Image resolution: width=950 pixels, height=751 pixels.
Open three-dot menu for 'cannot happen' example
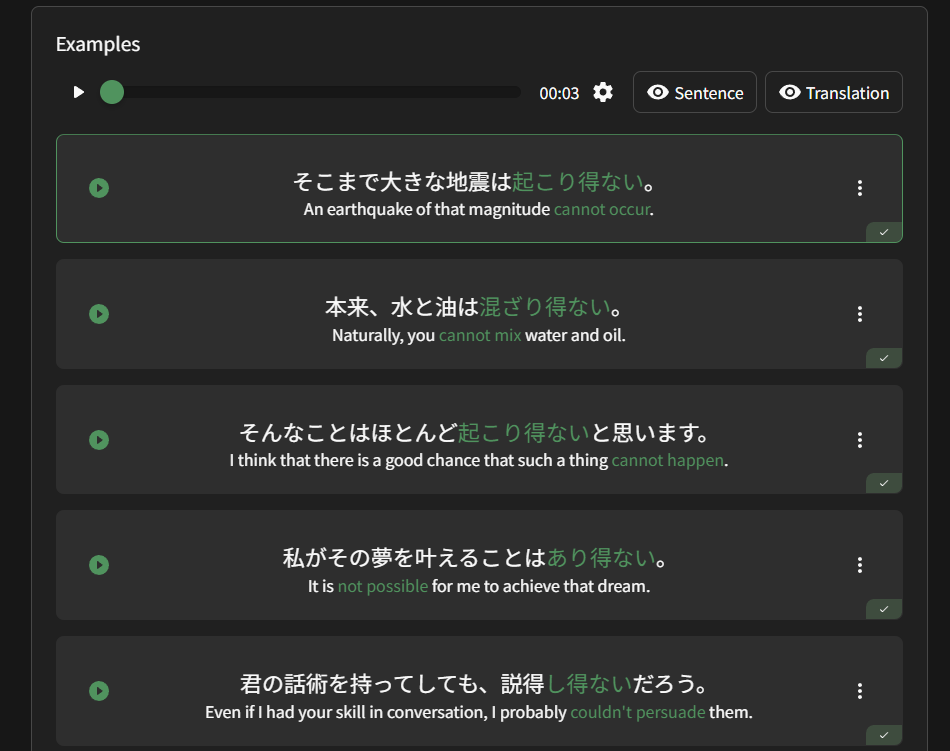(859, 440)
